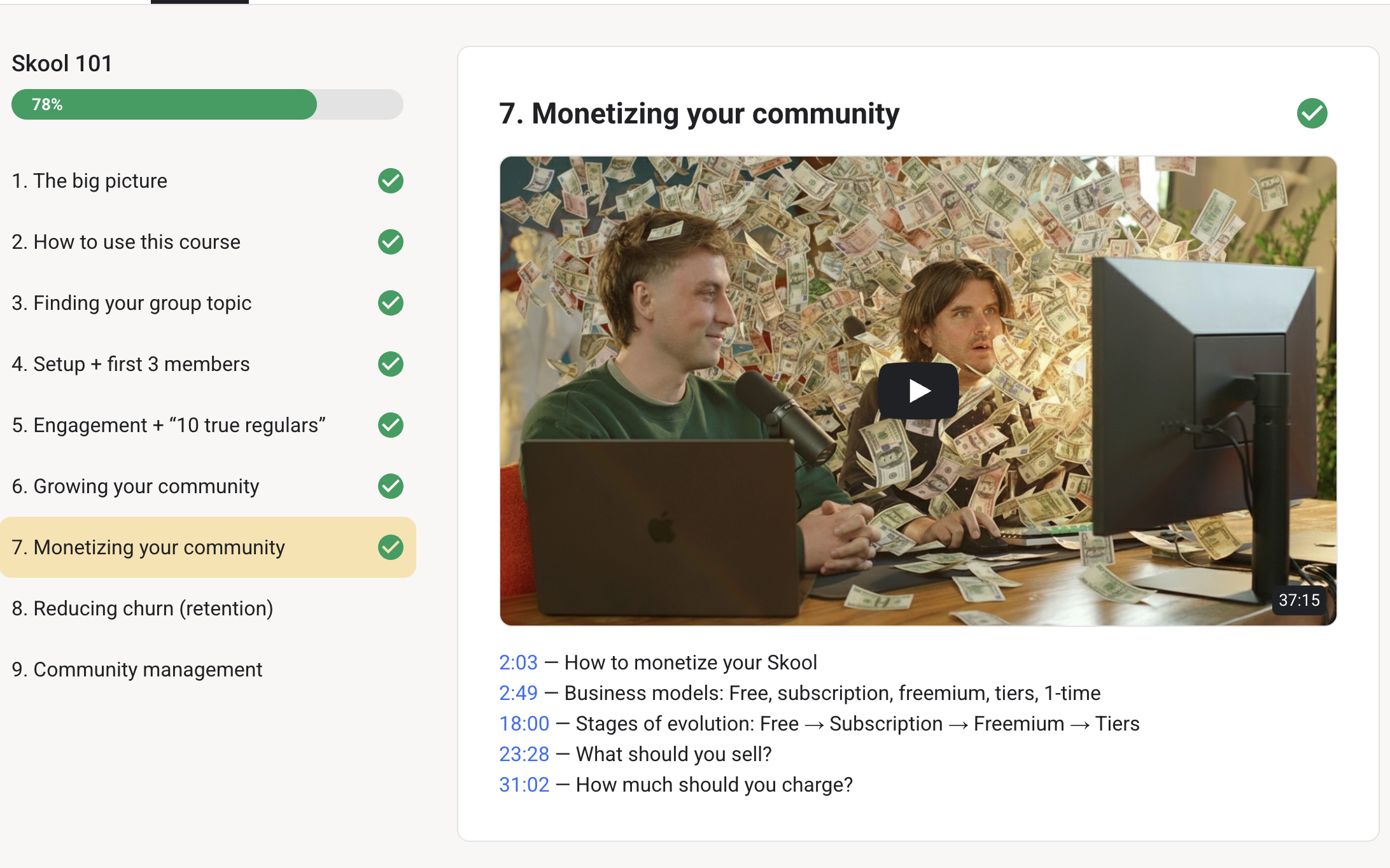Jump to 18:00 Stages of evolution timestamp
Image resolution: width=1390 pixels, height=868 pixels.
click(x=524, y=724)
